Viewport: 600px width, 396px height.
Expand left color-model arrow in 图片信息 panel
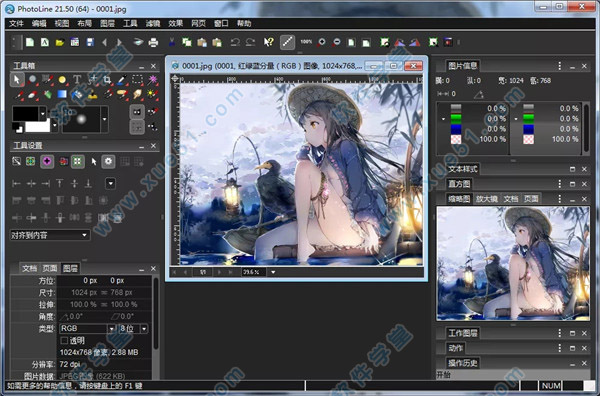tap(443, 119)
